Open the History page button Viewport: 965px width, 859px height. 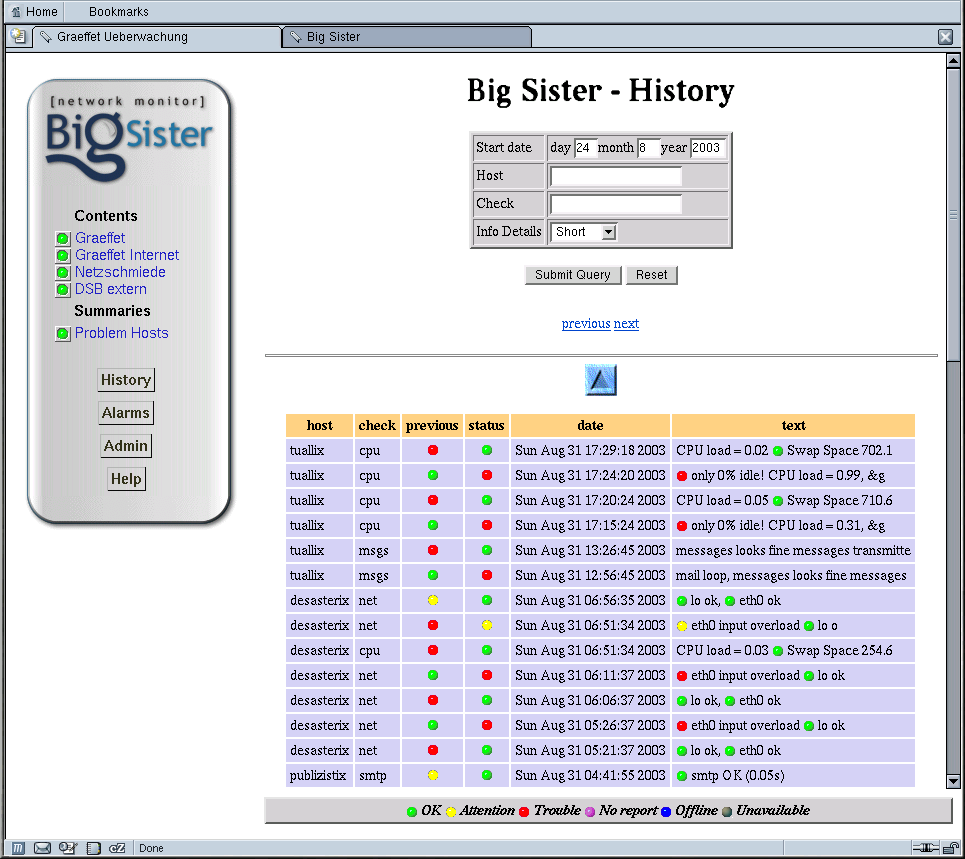[x=126, y=380]
